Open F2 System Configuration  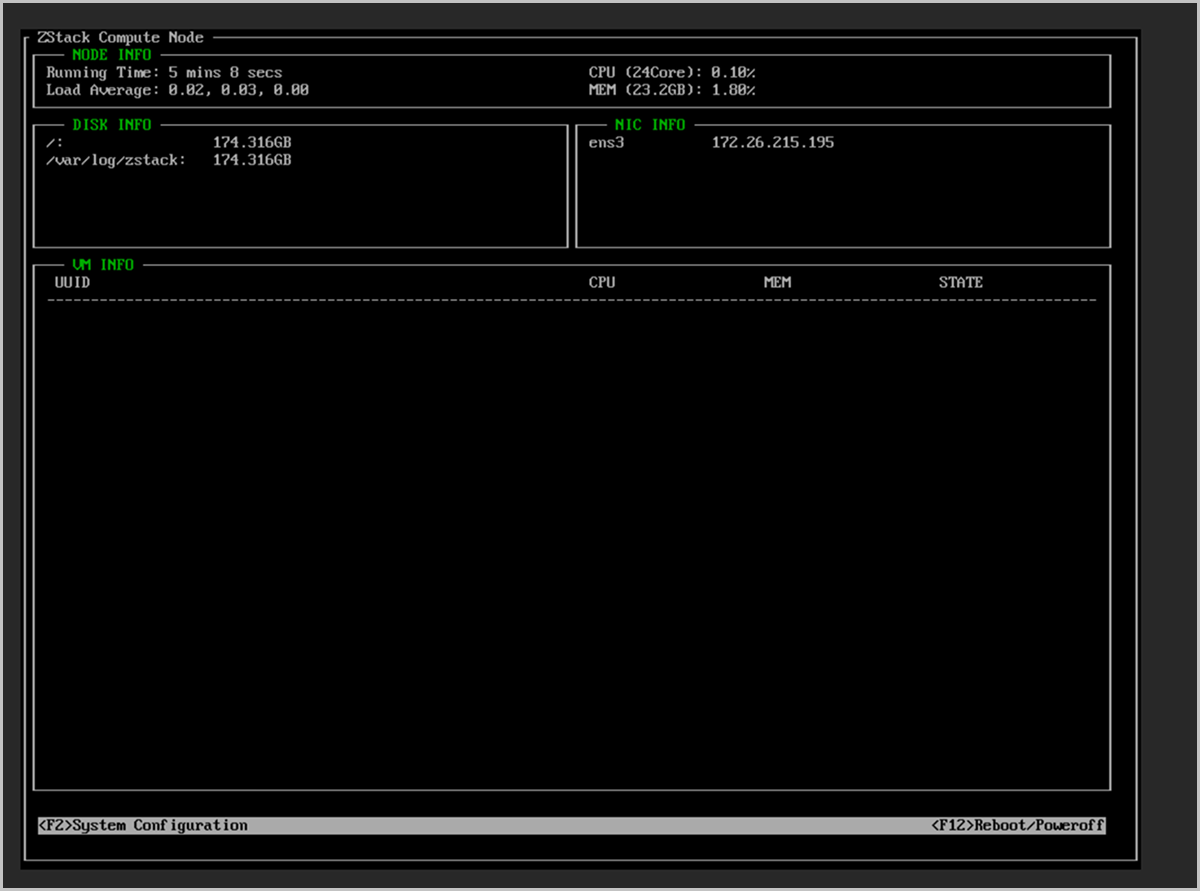pyautogui.click(x=142, y=826)
